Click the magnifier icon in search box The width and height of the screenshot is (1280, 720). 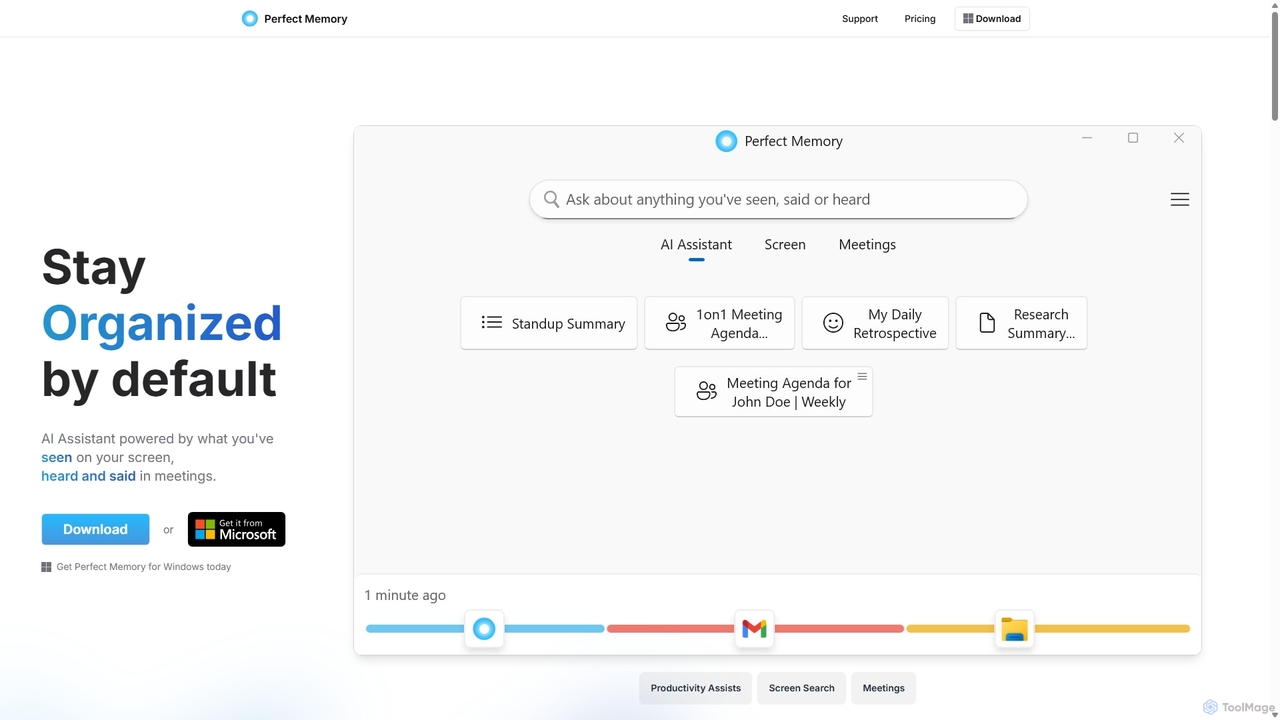click(x=551, y=199)
